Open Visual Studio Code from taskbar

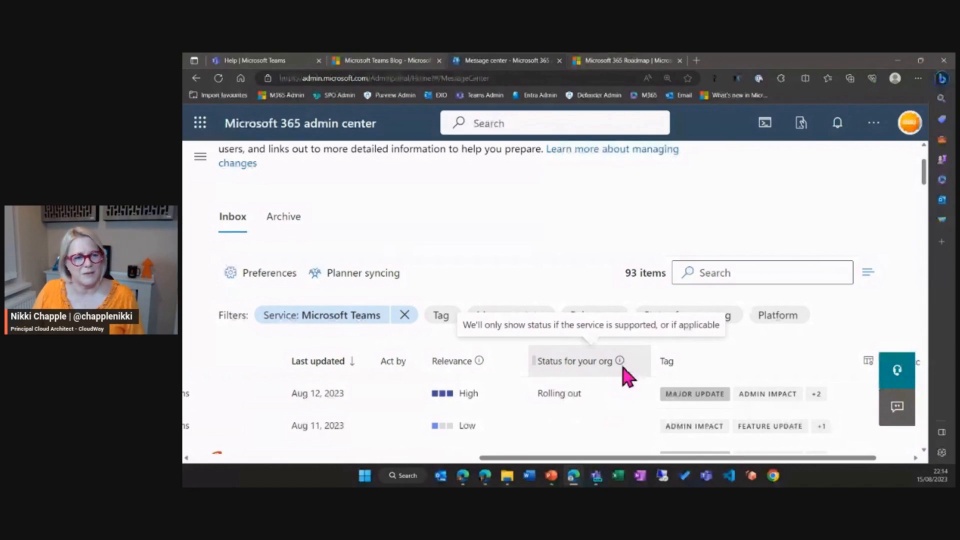729,476
